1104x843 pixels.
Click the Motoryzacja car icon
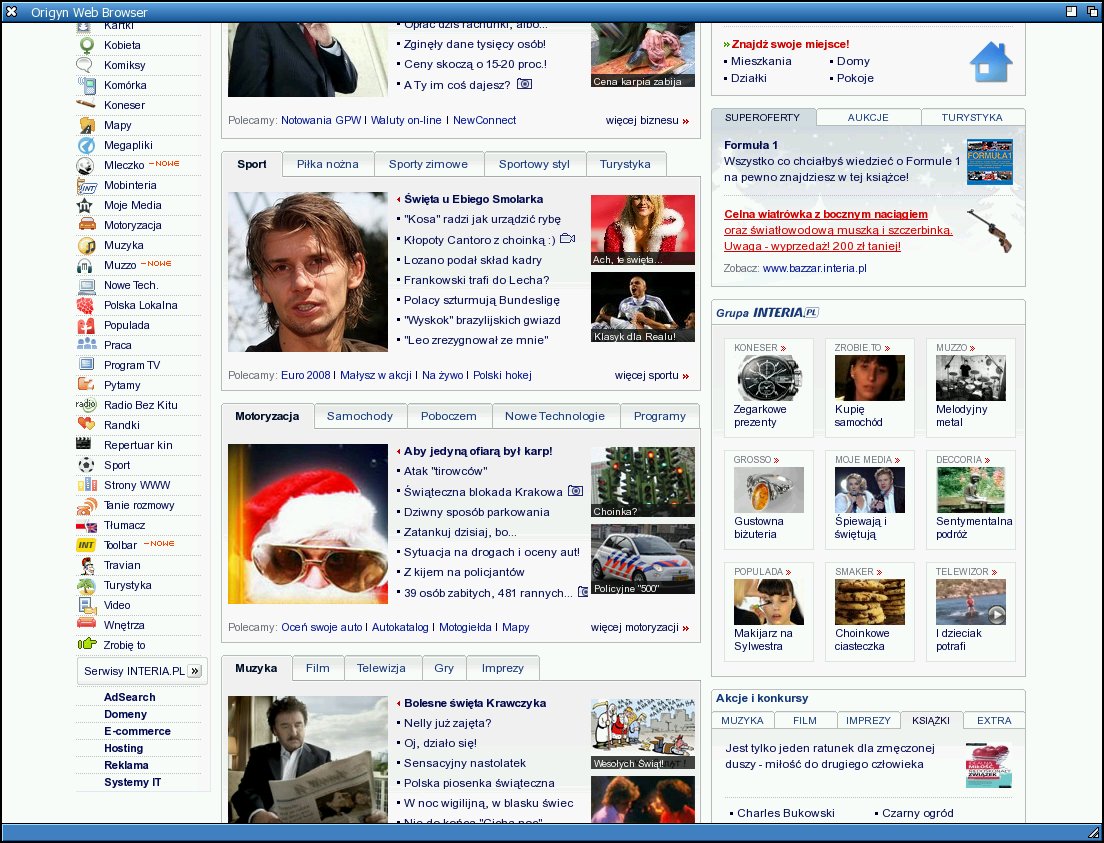pos(87,225)
